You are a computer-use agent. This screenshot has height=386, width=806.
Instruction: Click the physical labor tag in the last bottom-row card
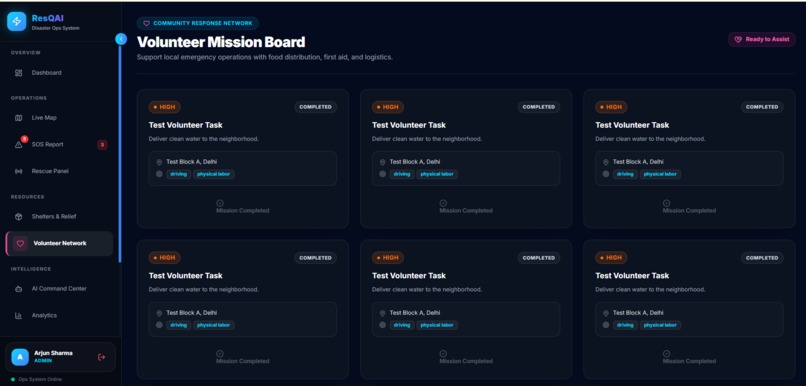(661, 325)
